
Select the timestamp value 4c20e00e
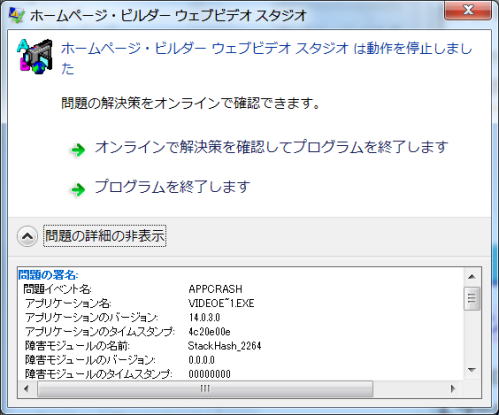pyautogui.click(x=209, y=332)
